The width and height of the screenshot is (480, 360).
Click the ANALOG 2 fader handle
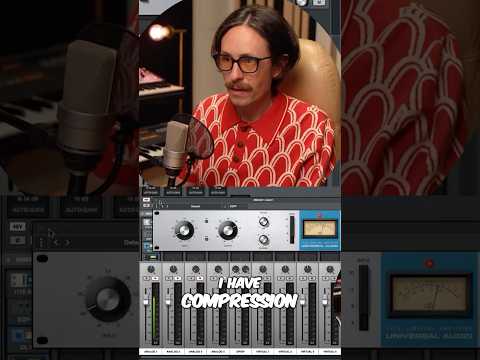[x=168, y=302]
